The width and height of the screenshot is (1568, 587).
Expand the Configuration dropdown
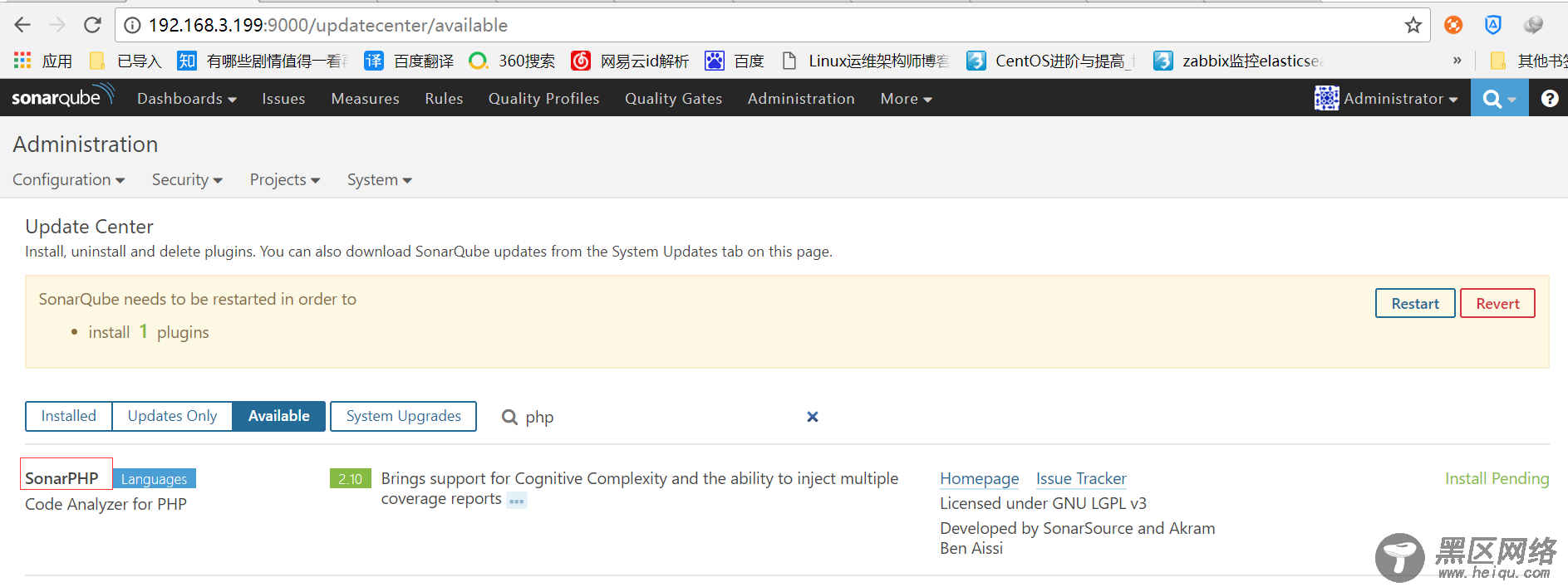click(68, 179)
